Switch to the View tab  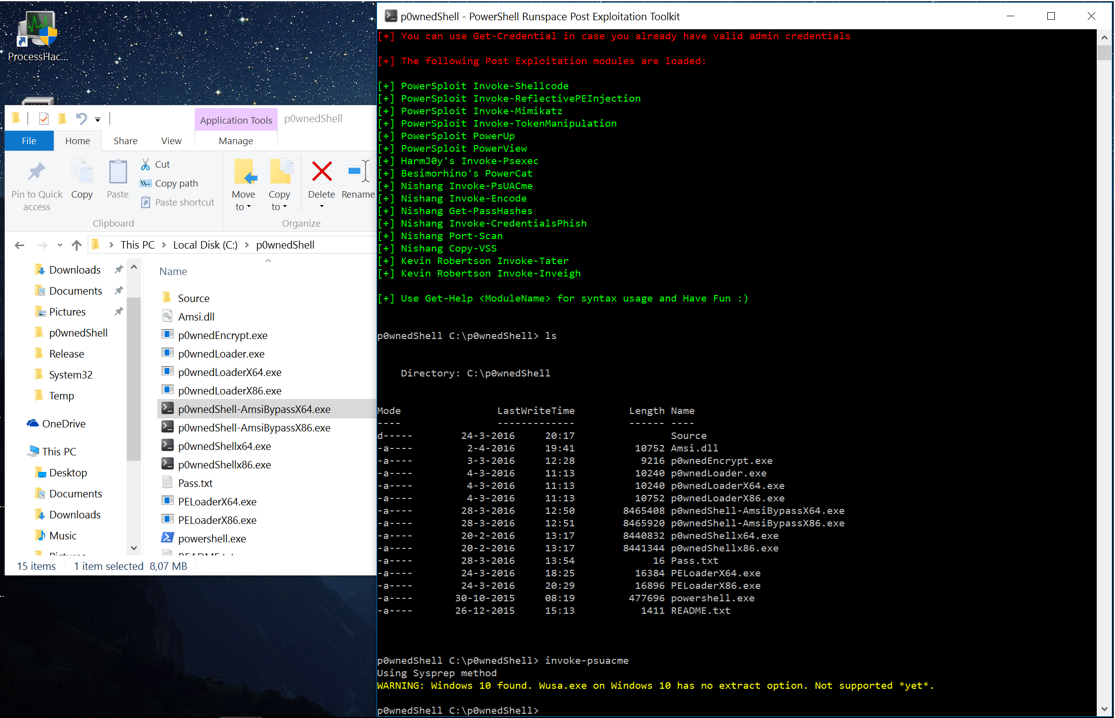click(x=170, y=140)
